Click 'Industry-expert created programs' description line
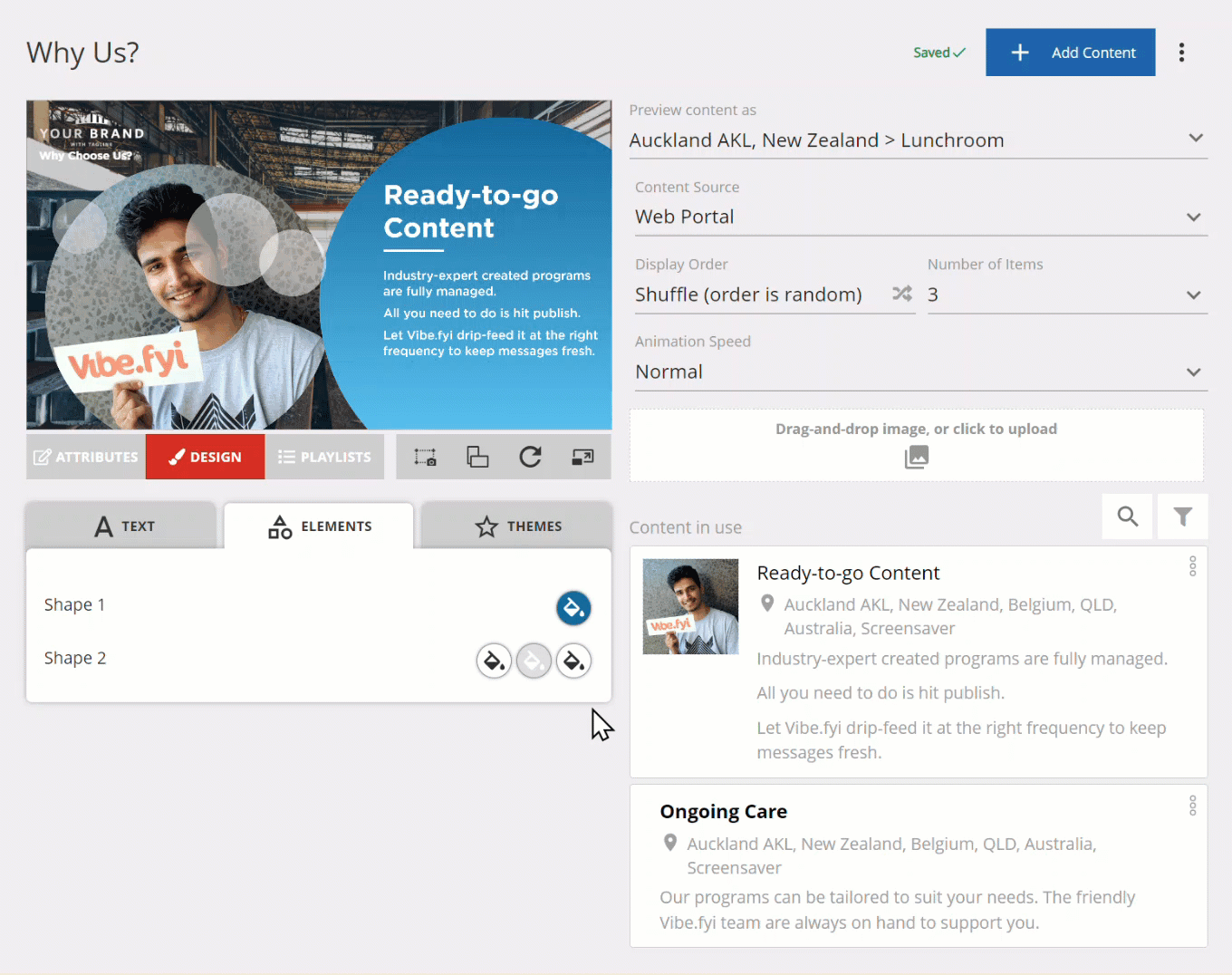The width and height of the screenshot is (1232, 975). coord(962,659)
